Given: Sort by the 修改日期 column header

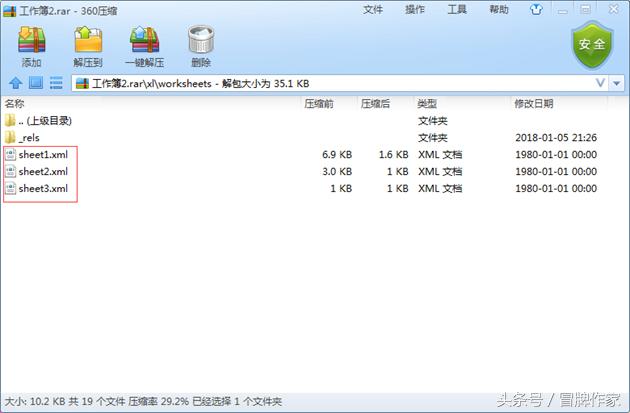Looking at the screenshot, I should click(x=534, y=104).
